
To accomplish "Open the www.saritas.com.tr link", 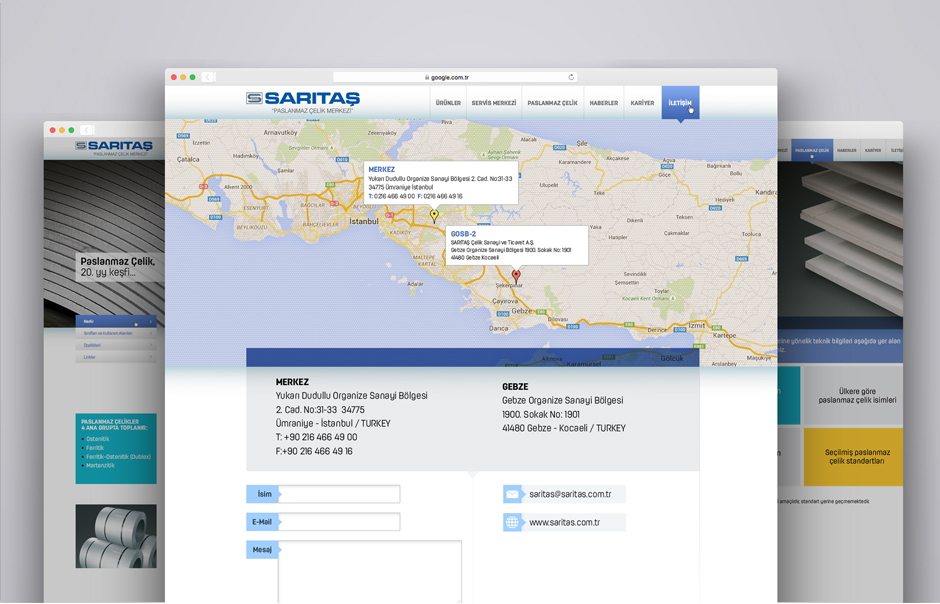I will [565, 523].
